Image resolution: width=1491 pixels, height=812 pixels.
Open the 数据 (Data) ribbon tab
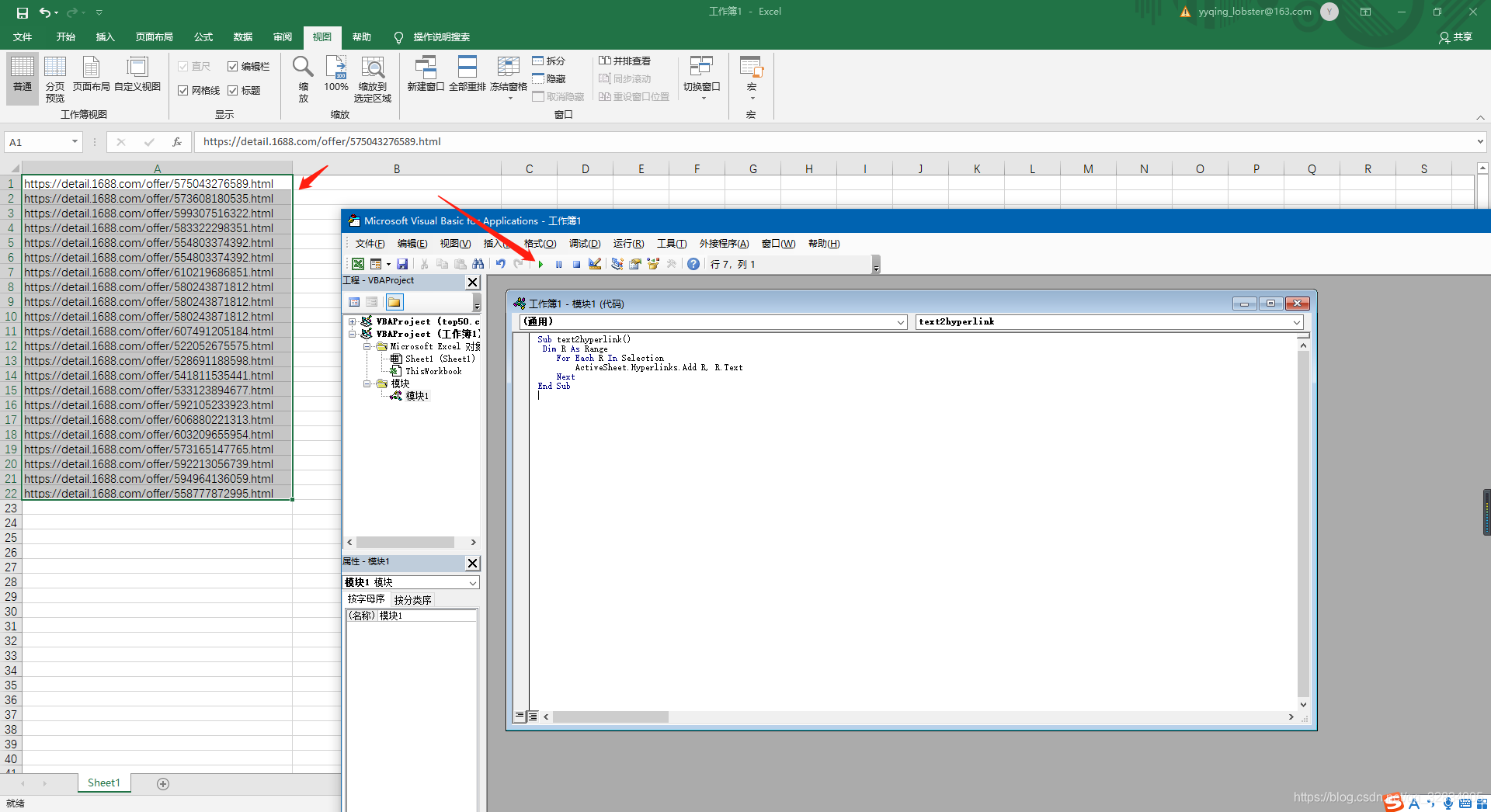click(x=243, y=37)
